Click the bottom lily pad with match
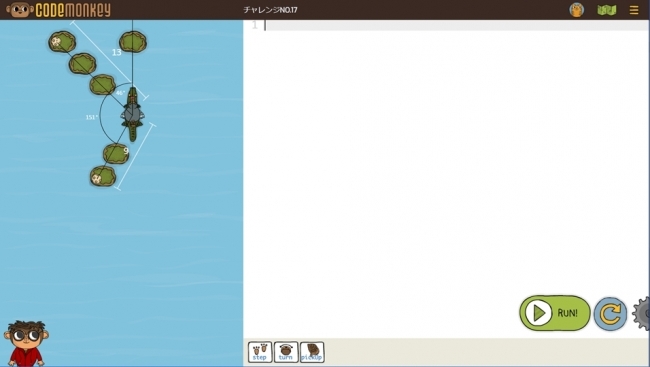 (x=103, y=176)
